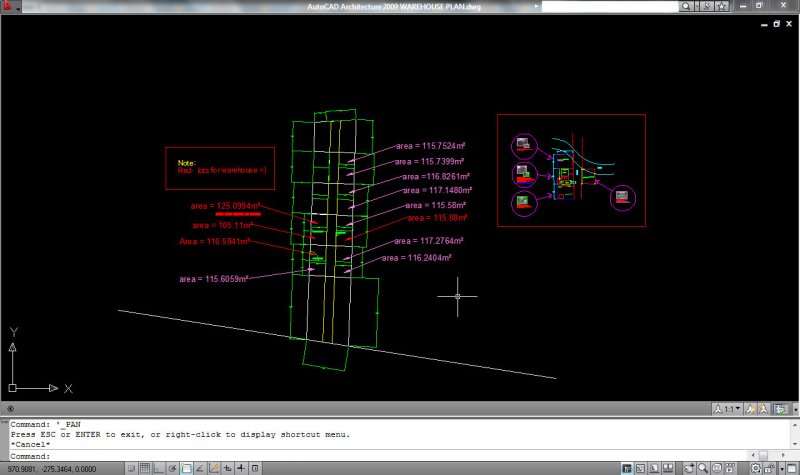Image resolution: width=800 pixels, height=475 pixels.
Task: Toggle Object Snap Tracking in status bar
Action: (200, 468)
